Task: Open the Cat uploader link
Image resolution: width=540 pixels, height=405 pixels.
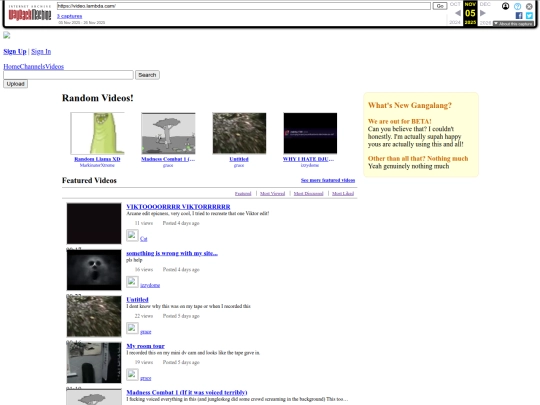Action: tap(144, 239)
